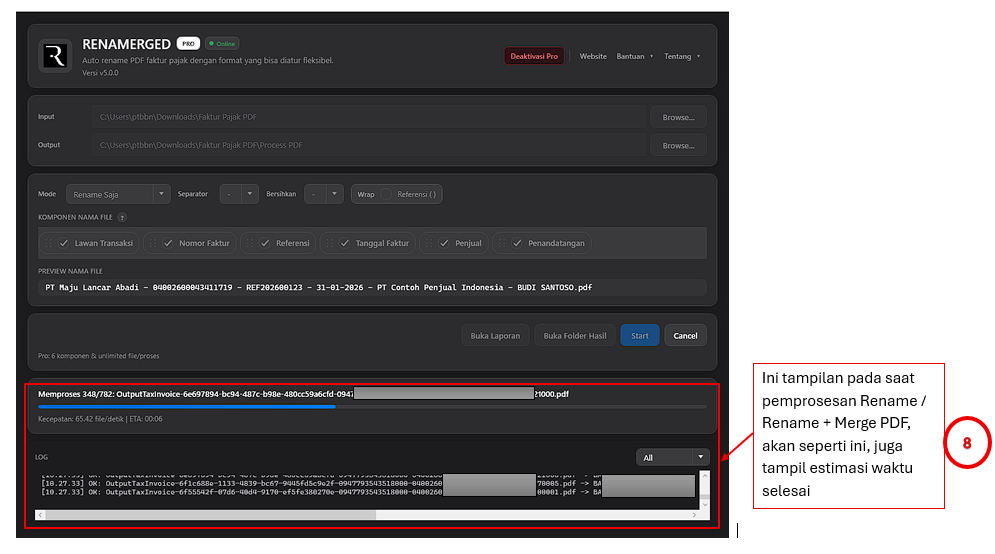Grab the drag handle of Penandatangan chip
The width and height of the screenshot is (995, 554).
pyautogui.click(x=502, y=243)
